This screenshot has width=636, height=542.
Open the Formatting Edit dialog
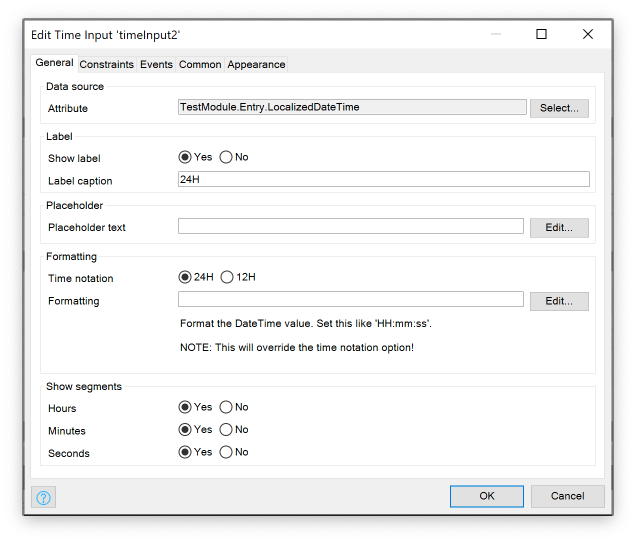pyautogui.click(x=559, y=301)
